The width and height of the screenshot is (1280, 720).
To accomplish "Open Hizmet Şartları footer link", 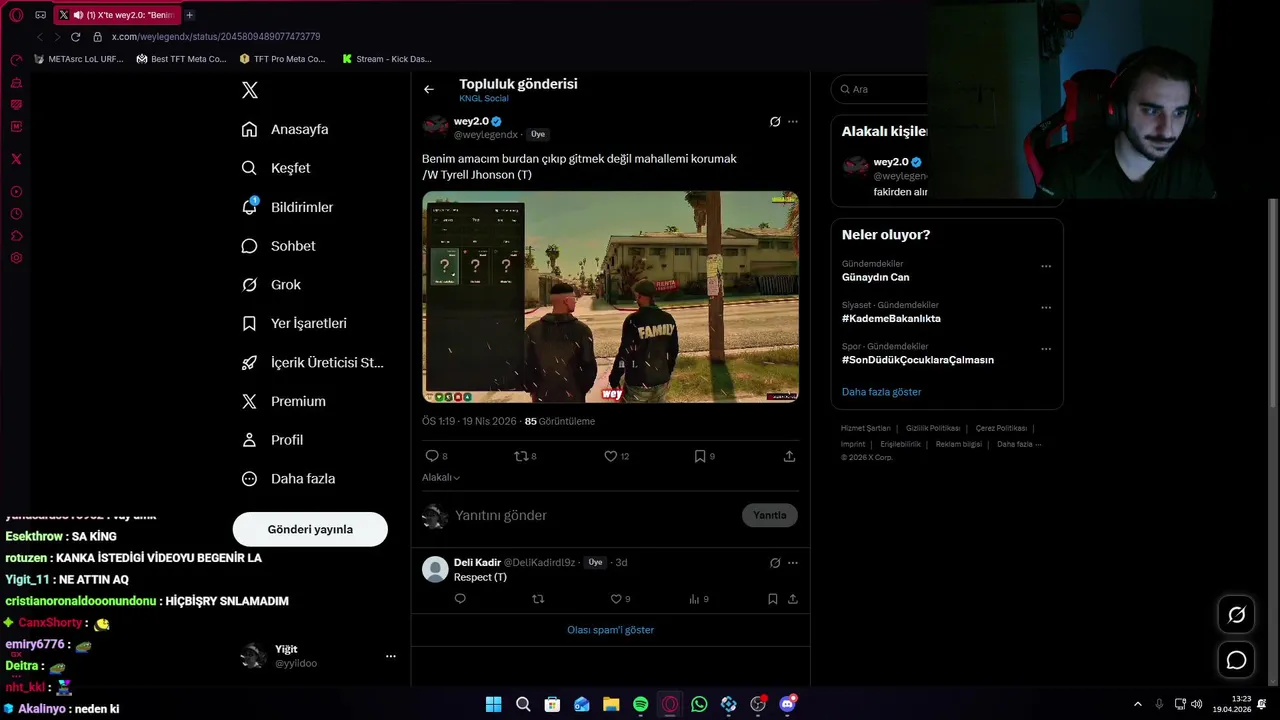I will point(865,428).
